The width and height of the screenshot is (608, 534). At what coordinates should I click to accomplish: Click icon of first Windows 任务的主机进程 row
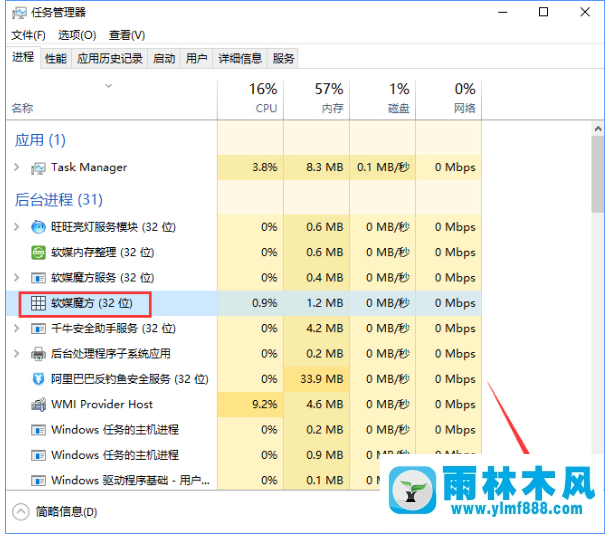click(x=38, y=430)
